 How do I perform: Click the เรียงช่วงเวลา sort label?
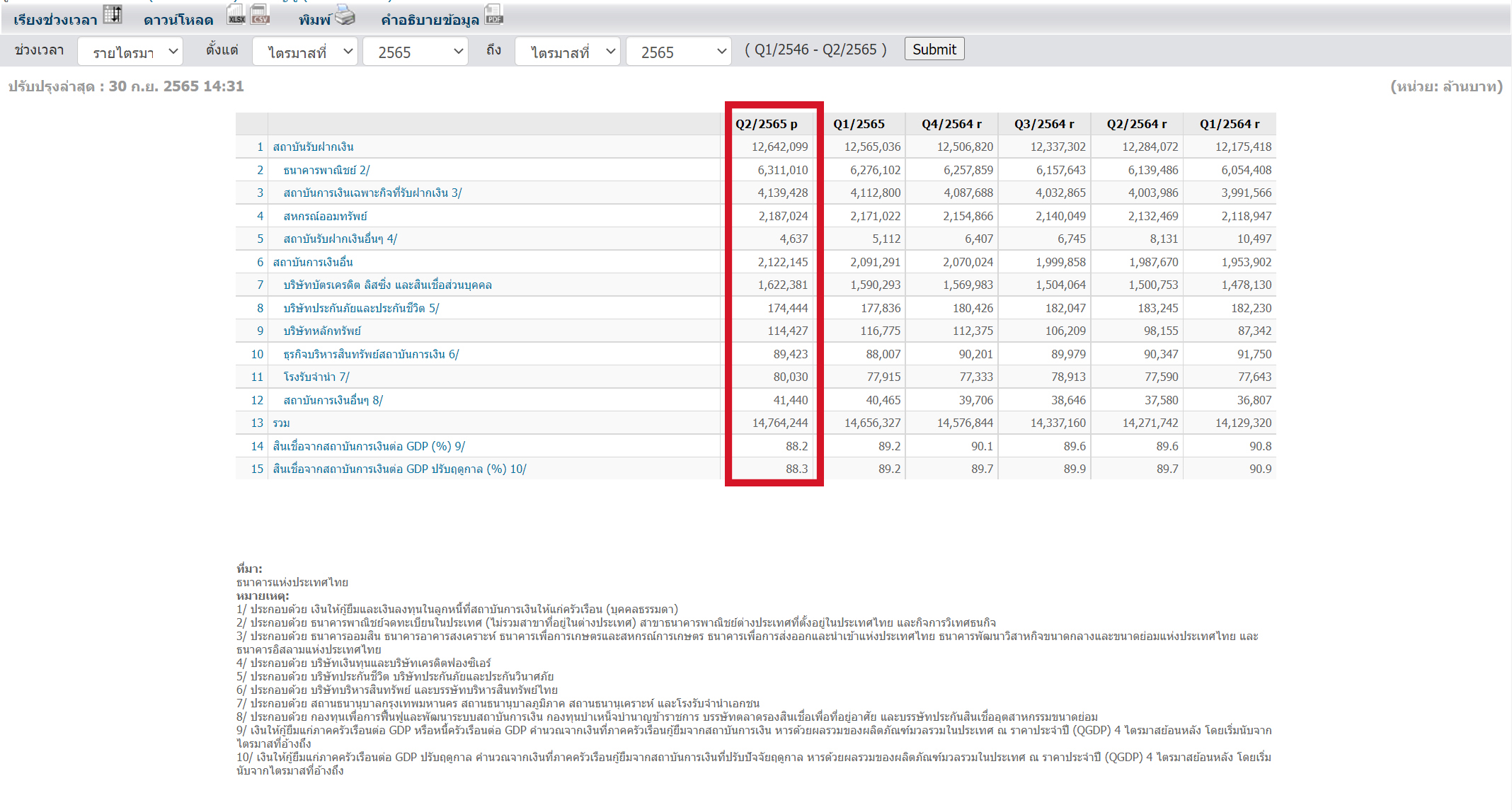pos(55,20)
